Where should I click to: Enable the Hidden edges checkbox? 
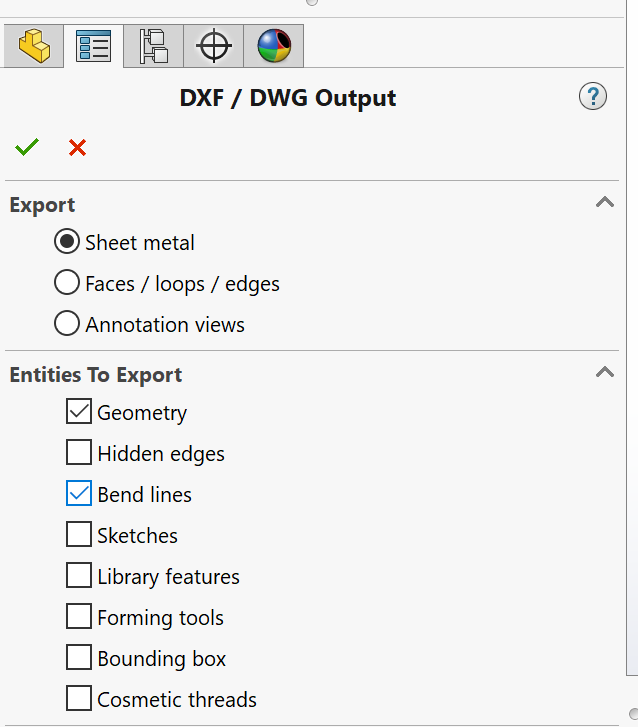tap(79, 453)
